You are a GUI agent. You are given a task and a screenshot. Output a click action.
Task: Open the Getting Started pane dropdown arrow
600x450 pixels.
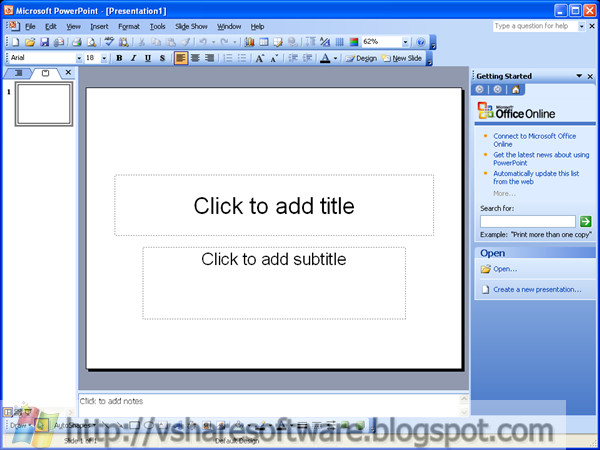[579, 76]
